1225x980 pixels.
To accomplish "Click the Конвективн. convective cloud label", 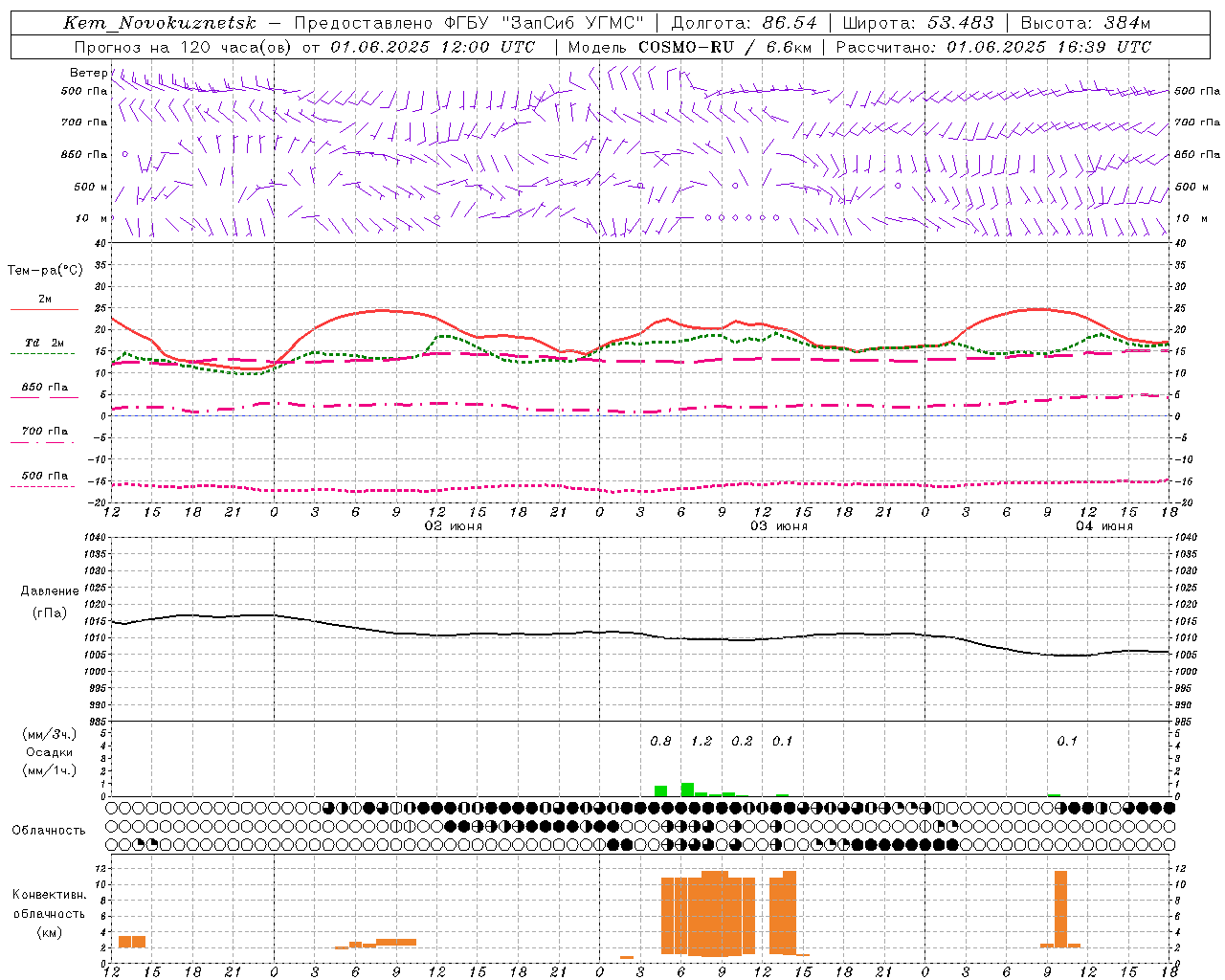I will [x=49, y=895].
